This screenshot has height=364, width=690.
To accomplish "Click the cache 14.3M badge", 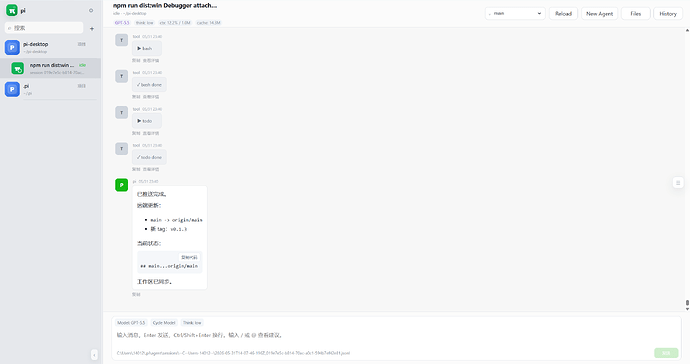I will pos(208,22).
